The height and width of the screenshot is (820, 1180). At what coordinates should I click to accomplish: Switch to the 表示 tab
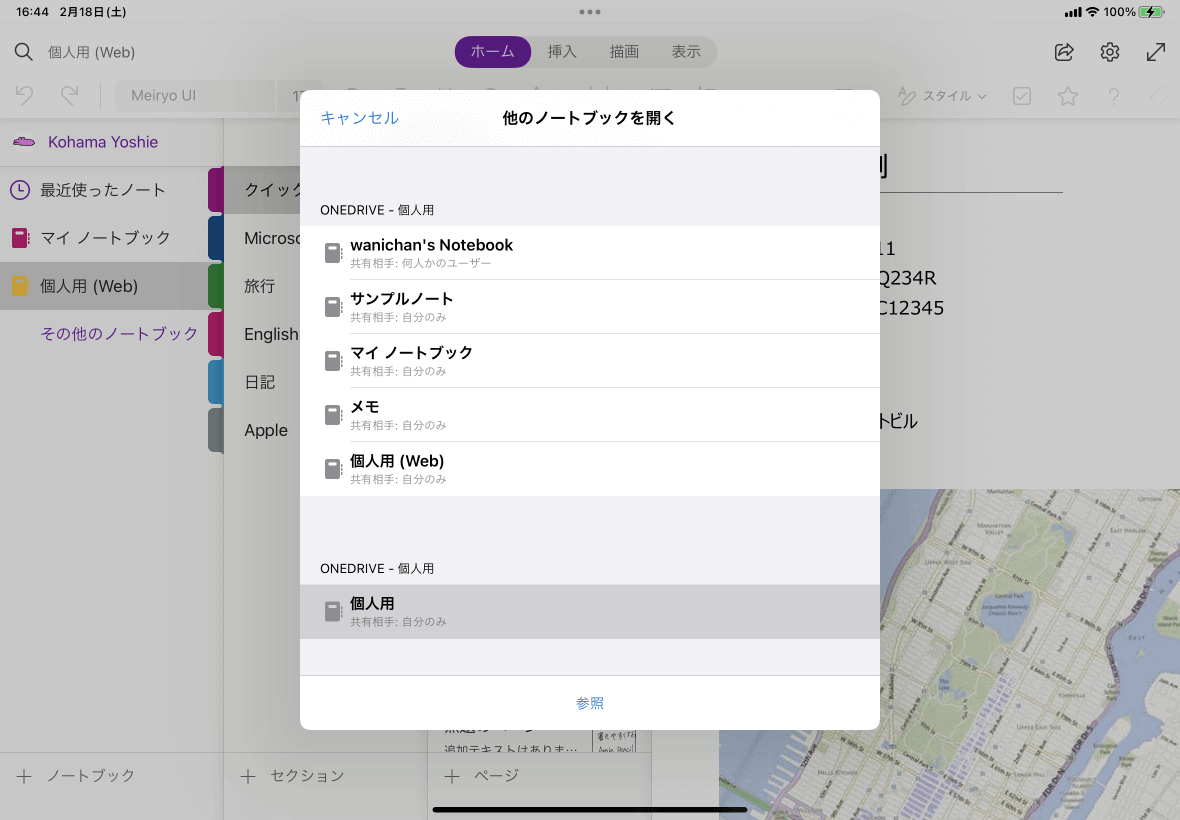686,52
